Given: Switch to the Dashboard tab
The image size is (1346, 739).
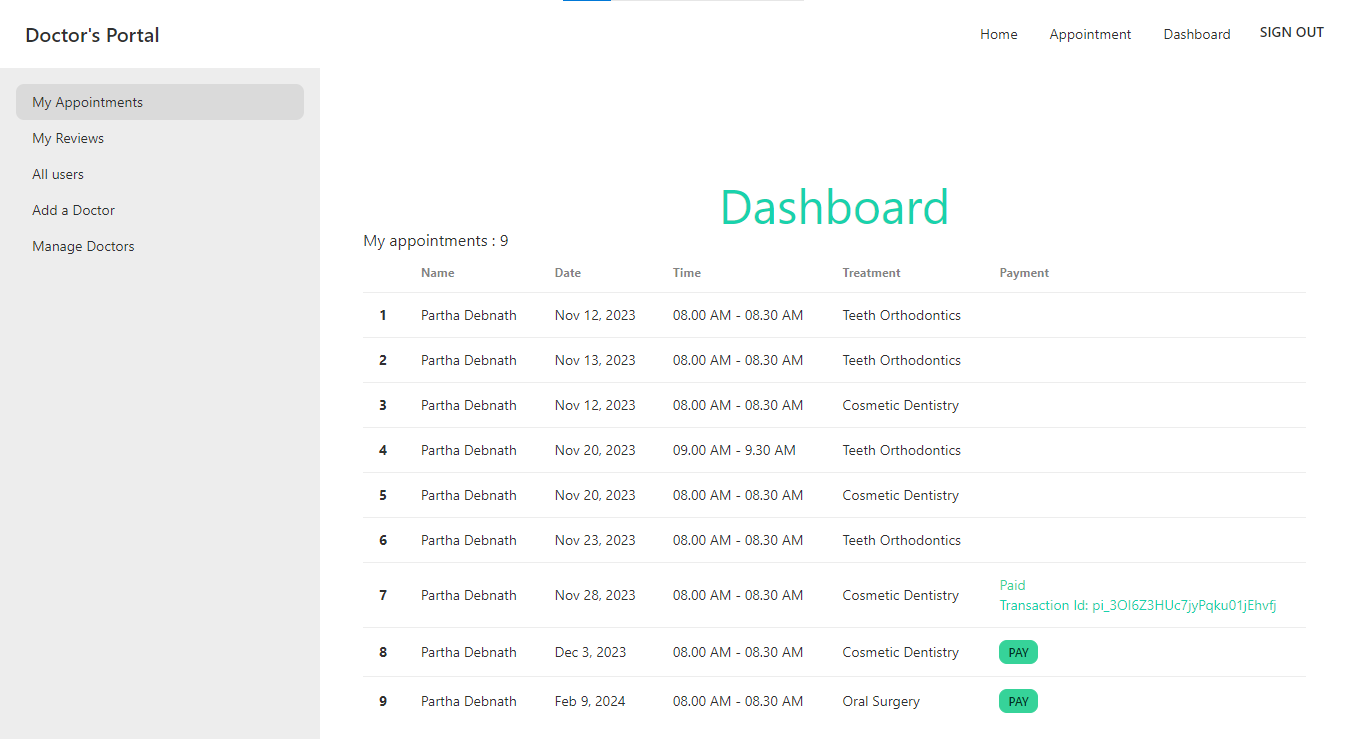Looking at the screenshot, I should tap(1196, 34).
